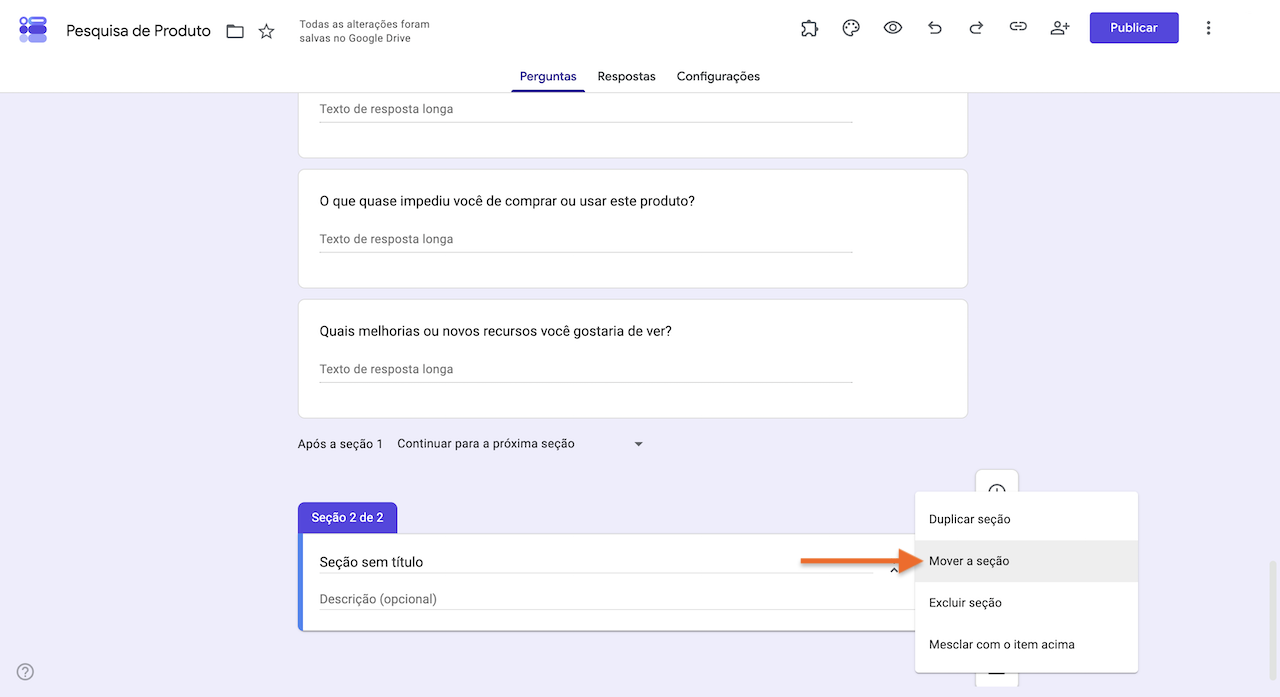Open the add-ons puzzle icon

pos(809,28)
